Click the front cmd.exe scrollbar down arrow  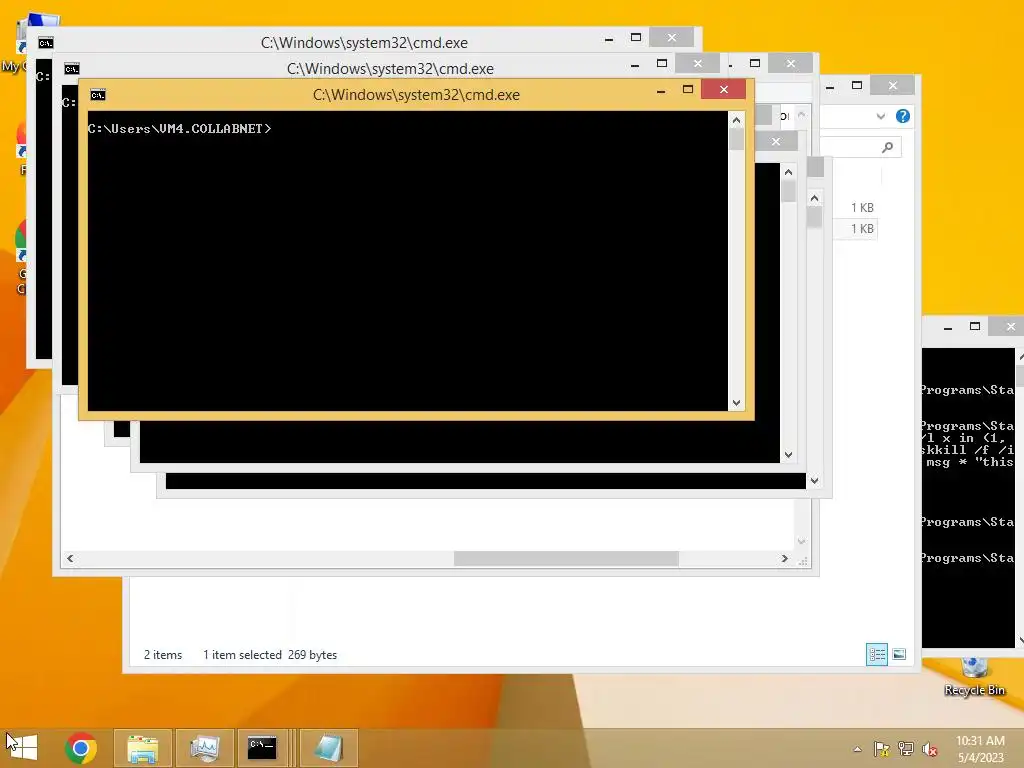click(736, 403)
